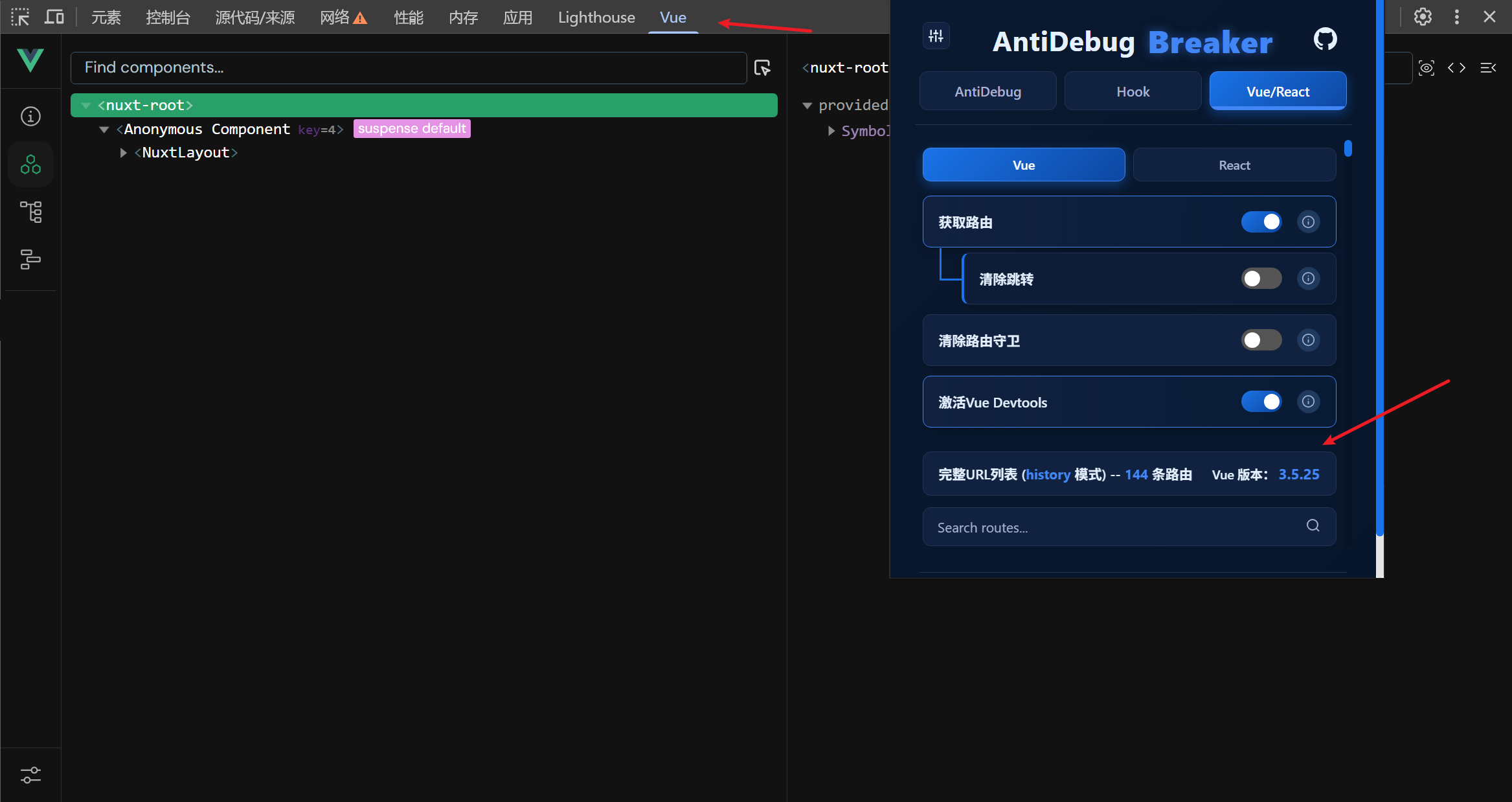Open the 应用 tab

[518, 17]
